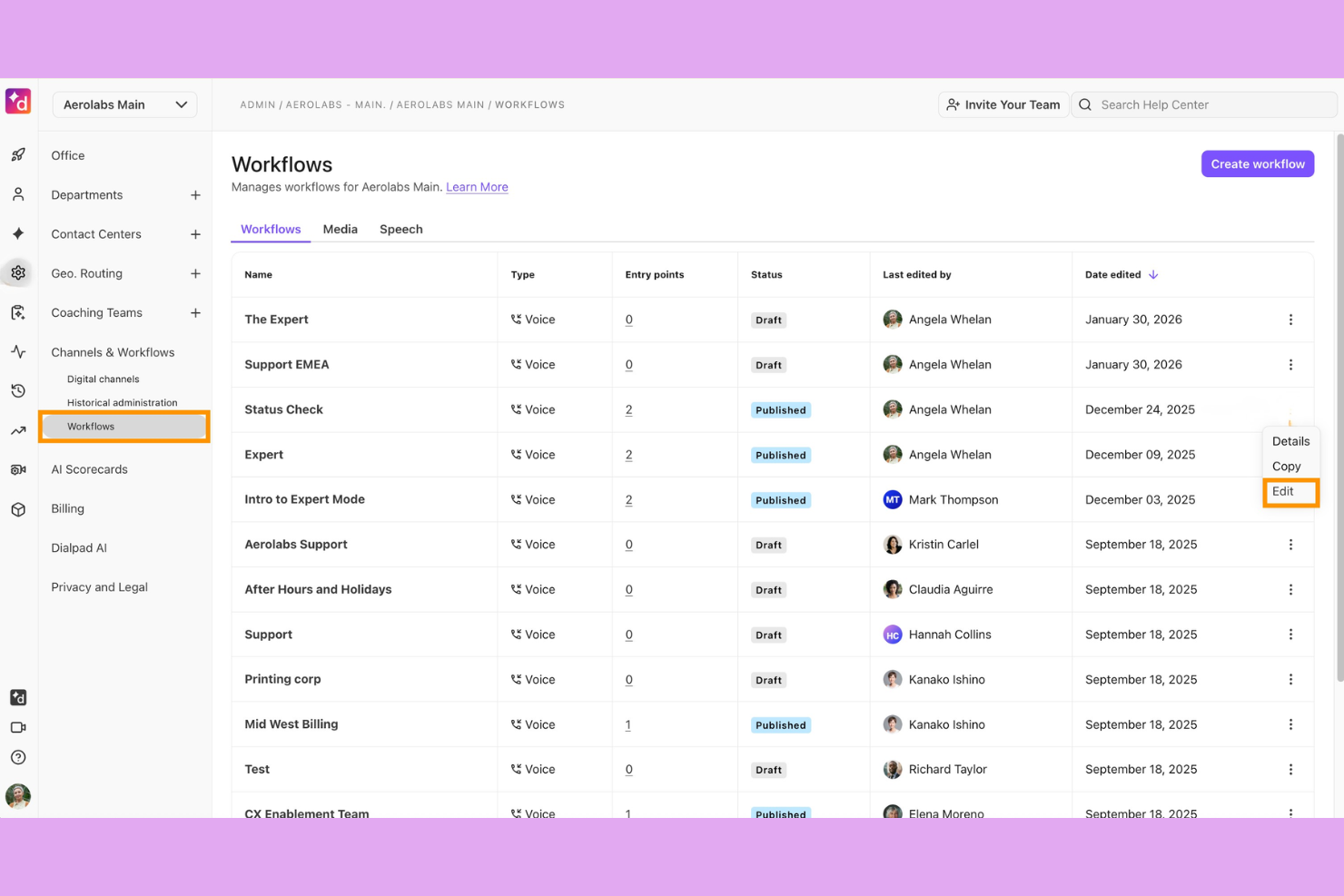Image resolution: width=1344 pixels, height=896 pixels.
Task: Open the three-dot menu for Printing corp
Action: click(x=1290, y=679)
